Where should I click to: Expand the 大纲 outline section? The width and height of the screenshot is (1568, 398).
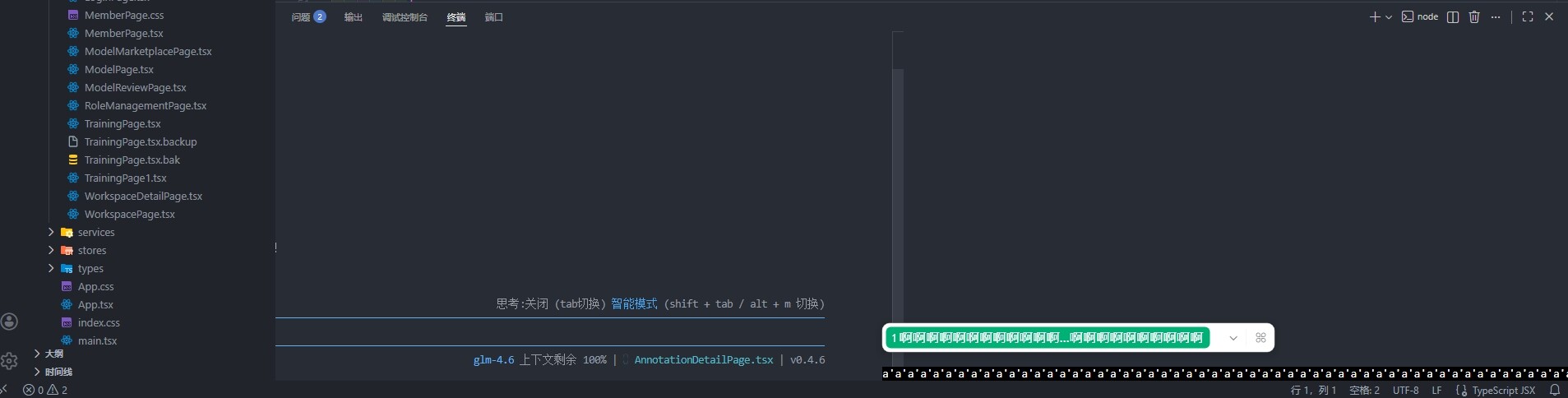click(x=53, y=354)
